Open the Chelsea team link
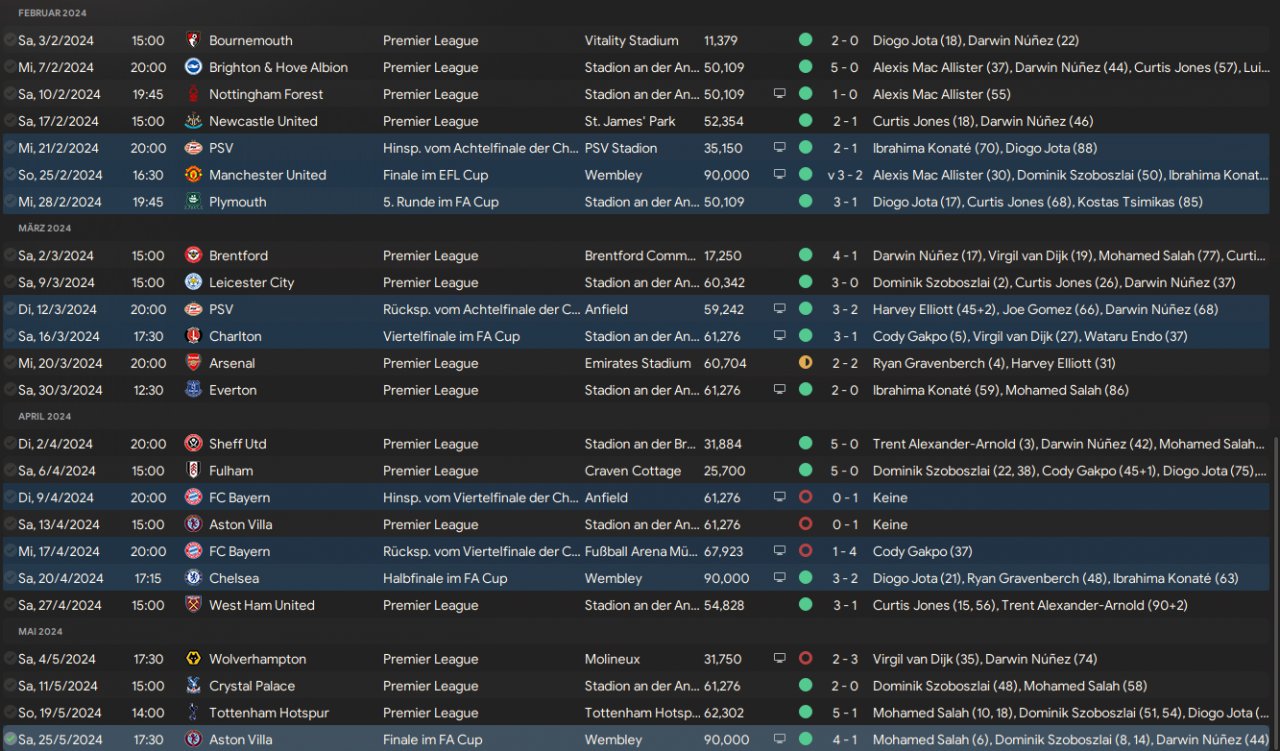 click(x=234, y=579)
